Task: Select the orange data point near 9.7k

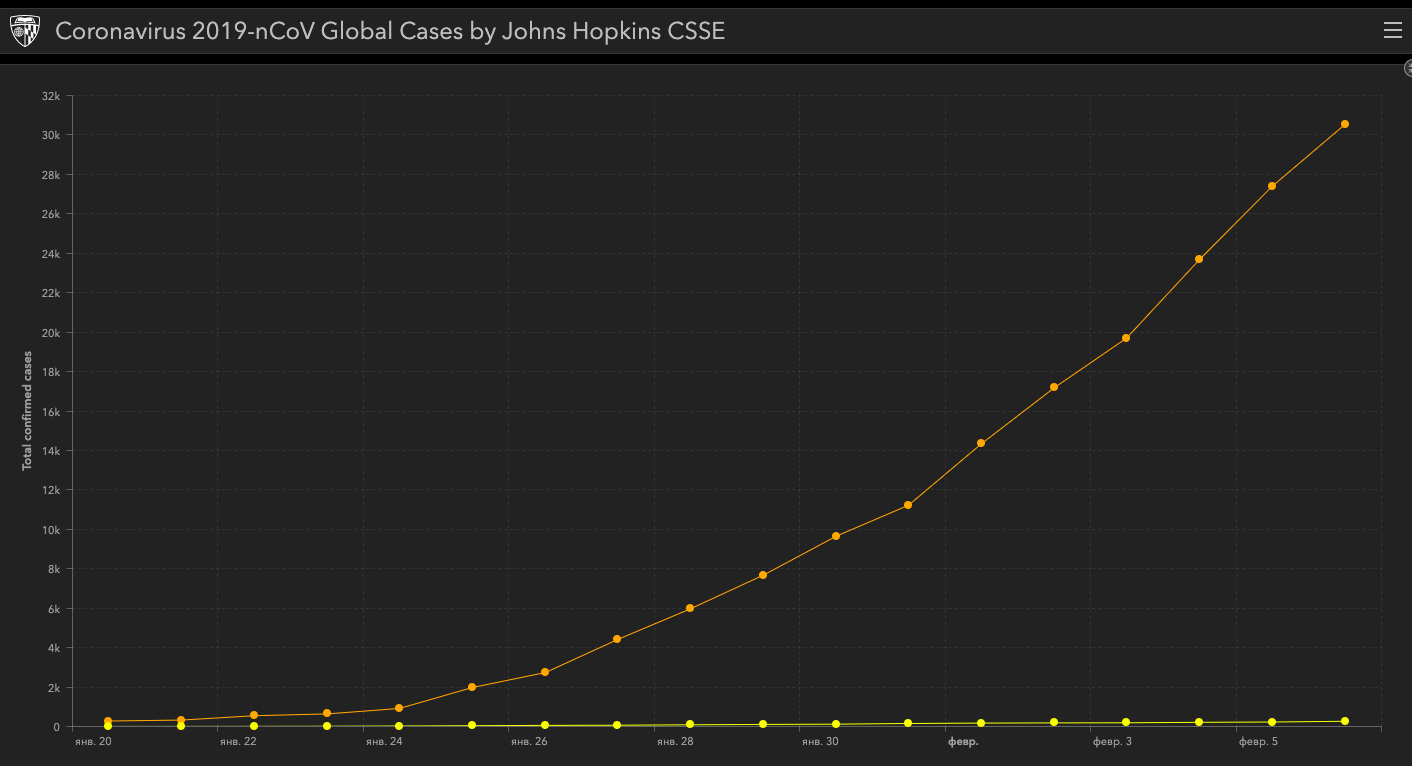Action: pyautogui.click(x=836, y=536)
